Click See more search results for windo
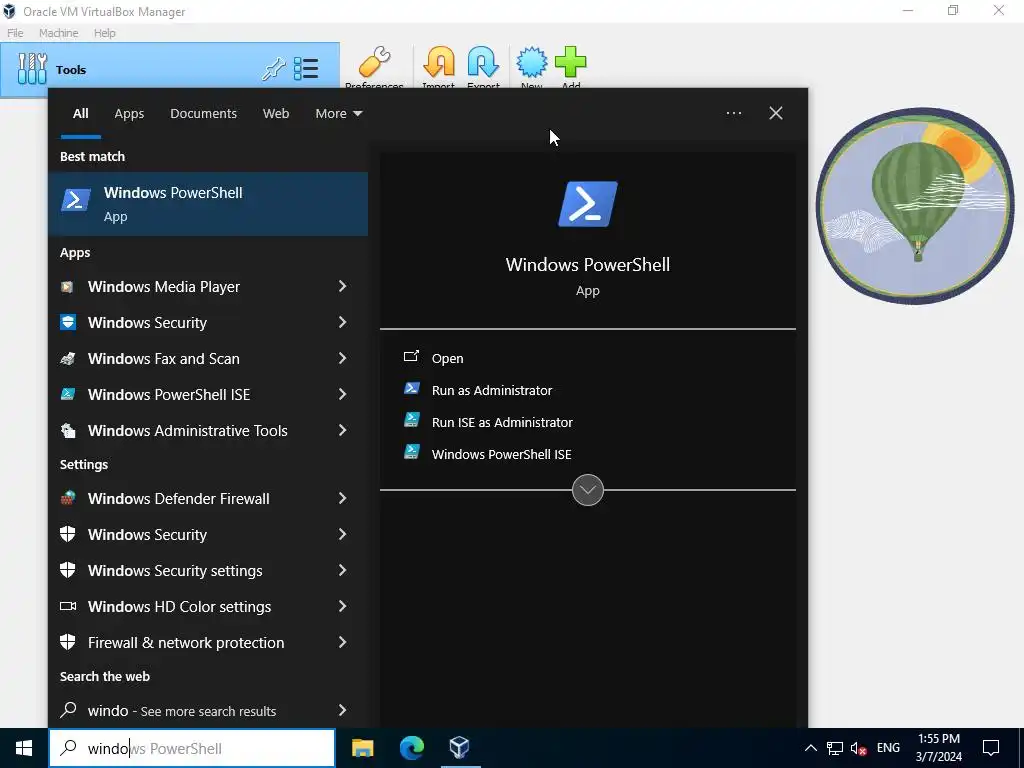This screenshot has height=768, width=1024. pyautogui.click(x=208, y=711)
